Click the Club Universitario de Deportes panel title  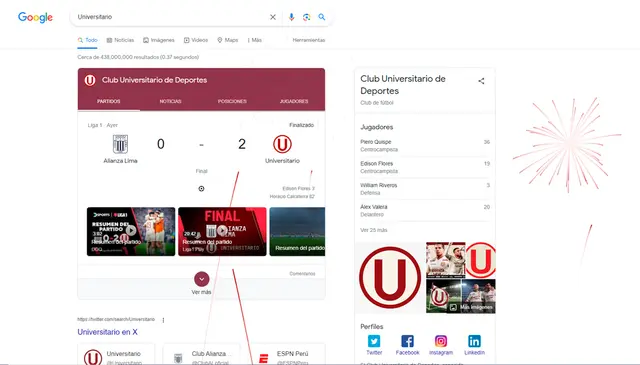click(x=403, y=85)
